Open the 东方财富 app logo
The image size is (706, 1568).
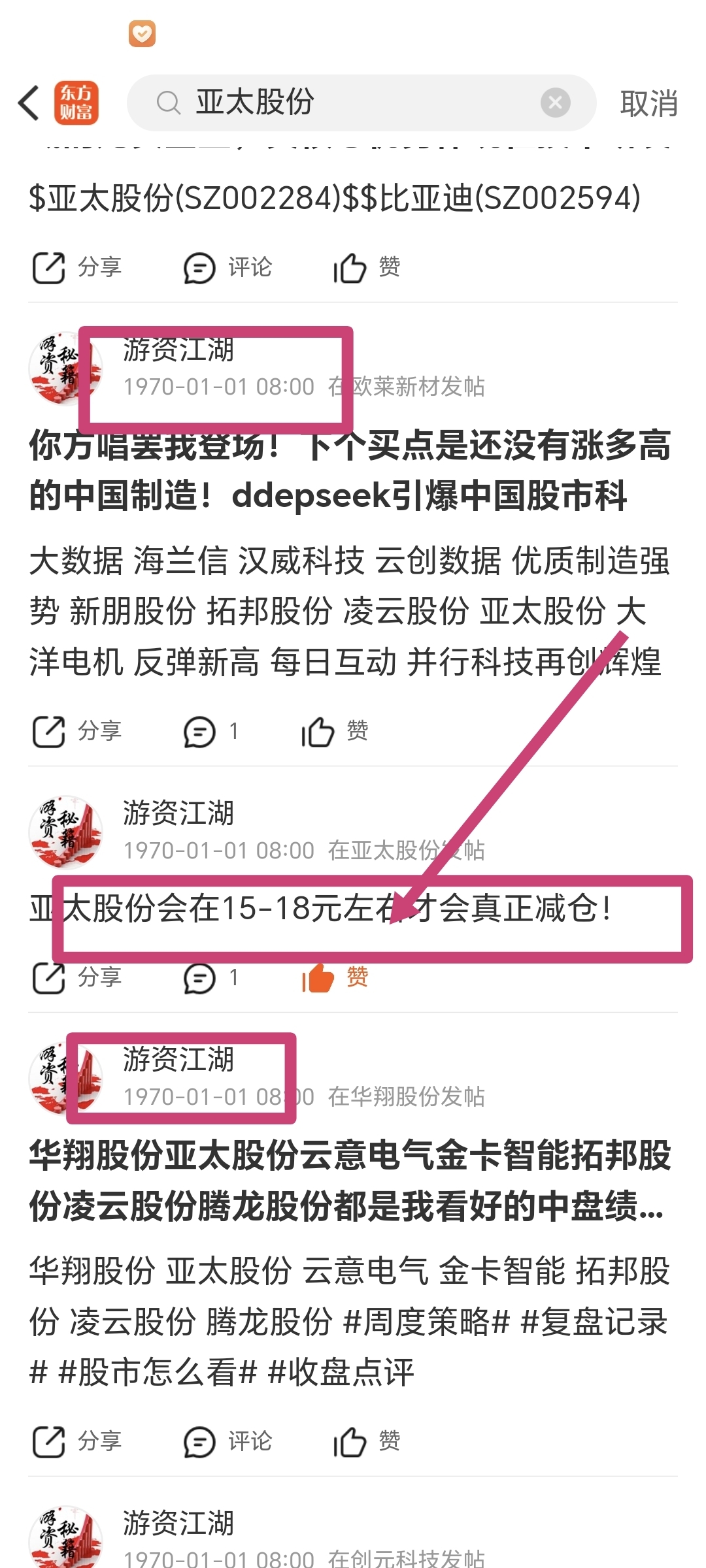[76, 103]
